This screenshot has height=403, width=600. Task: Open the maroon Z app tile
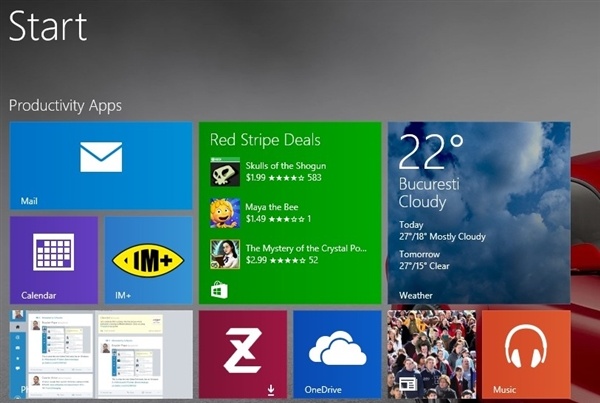pyautogui.click(x=243, y=354)
